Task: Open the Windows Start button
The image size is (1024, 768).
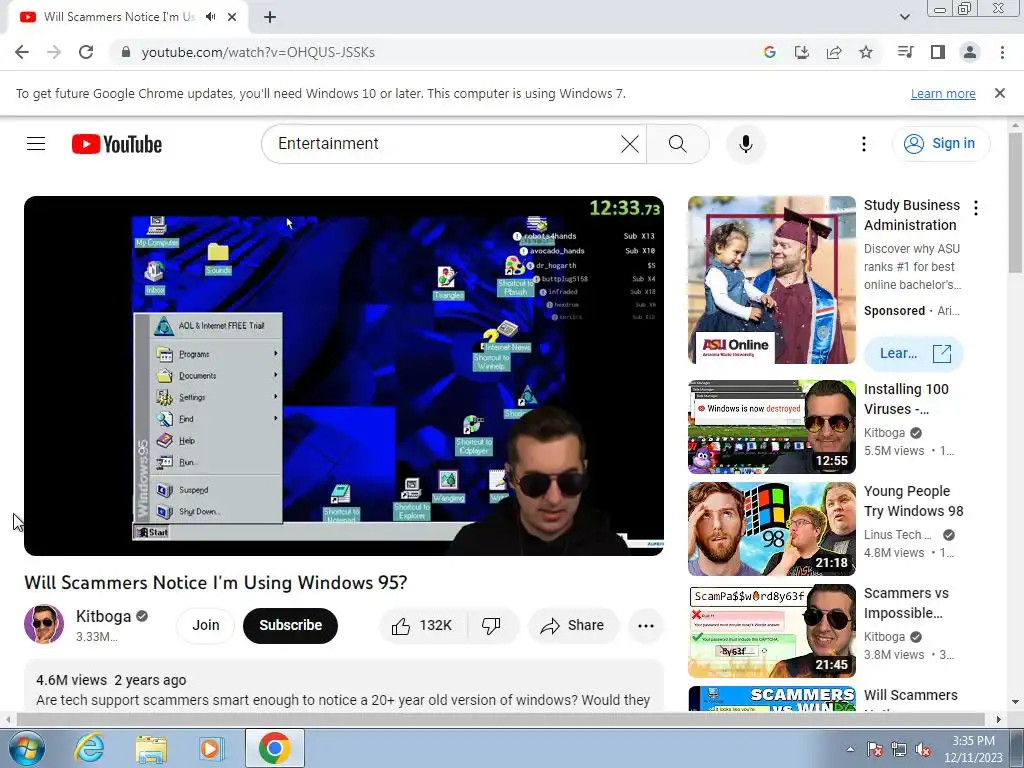Action: (x=27, y=748)
